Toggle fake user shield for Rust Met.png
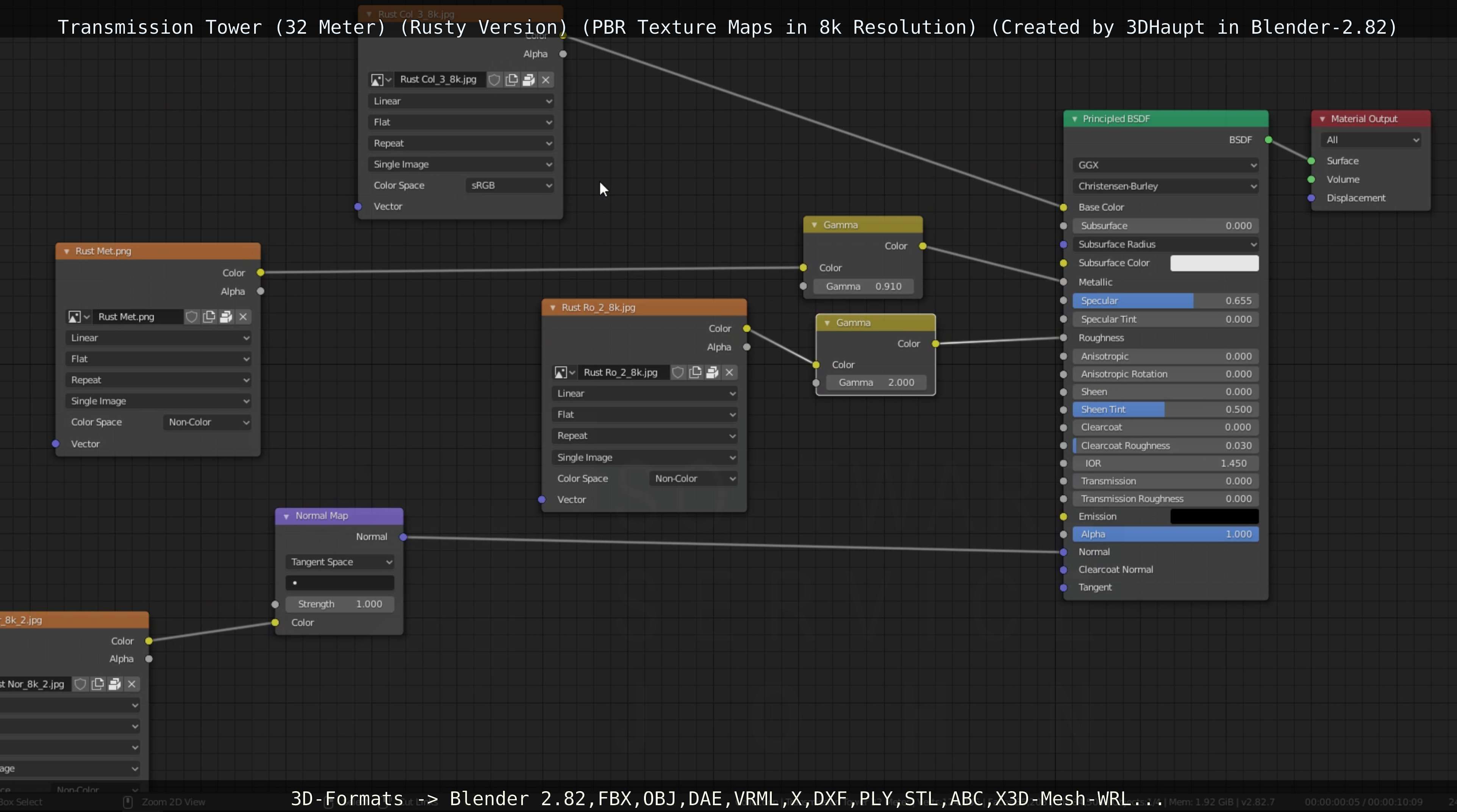1457x812 pixels. click(x=192, y=317)
